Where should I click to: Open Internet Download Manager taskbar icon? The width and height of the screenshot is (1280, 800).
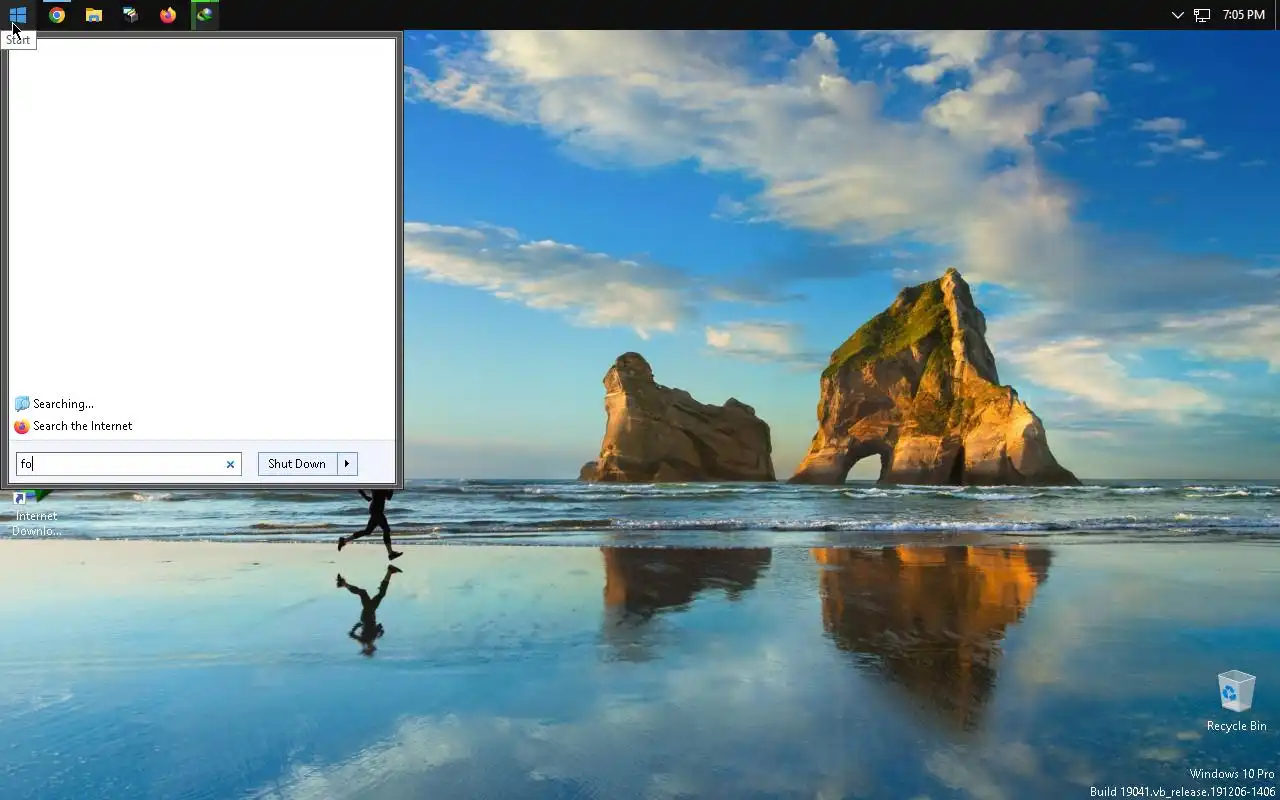point(205,15)
